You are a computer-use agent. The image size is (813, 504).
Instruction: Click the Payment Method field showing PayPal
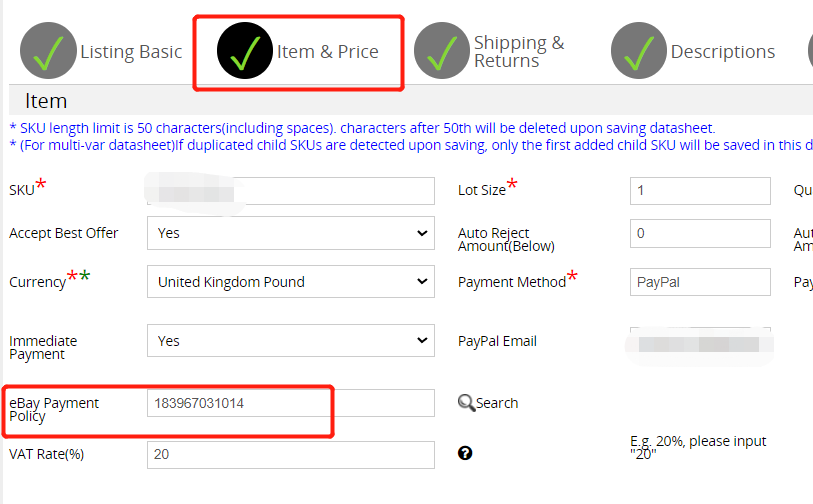pos(700,282)
